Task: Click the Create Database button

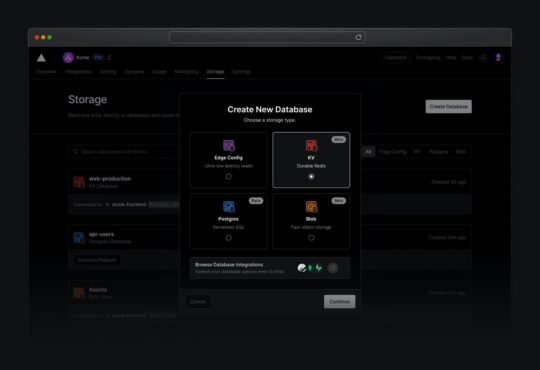Action: [x=448, y=106]
